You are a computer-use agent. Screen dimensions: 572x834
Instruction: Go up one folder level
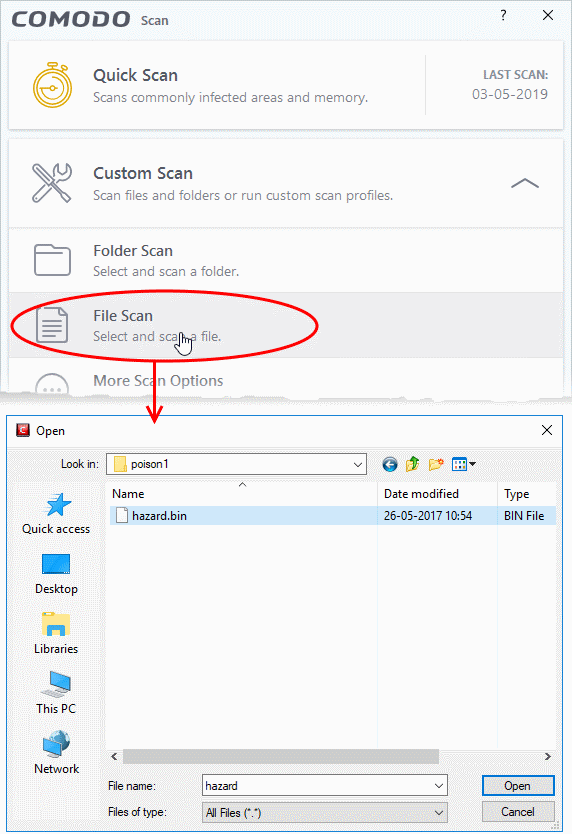pyautogui.click(x=412, y=464)
